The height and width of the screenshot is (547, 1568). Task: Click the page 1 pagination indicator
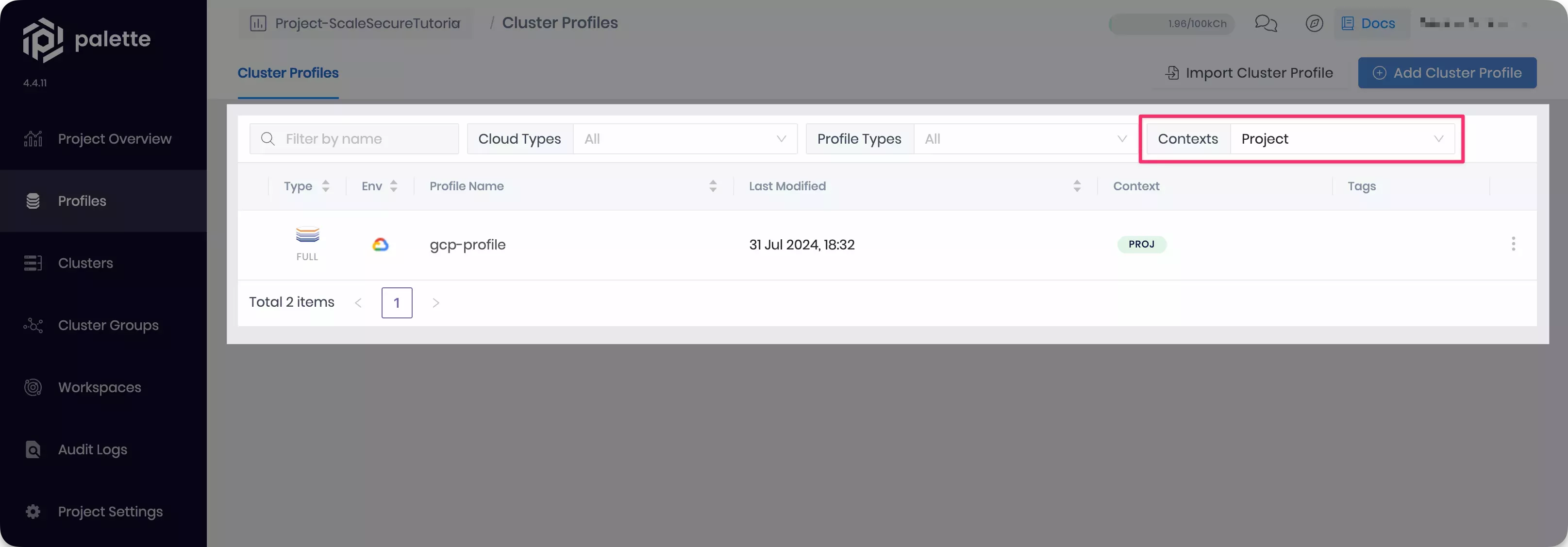point(397,302)
